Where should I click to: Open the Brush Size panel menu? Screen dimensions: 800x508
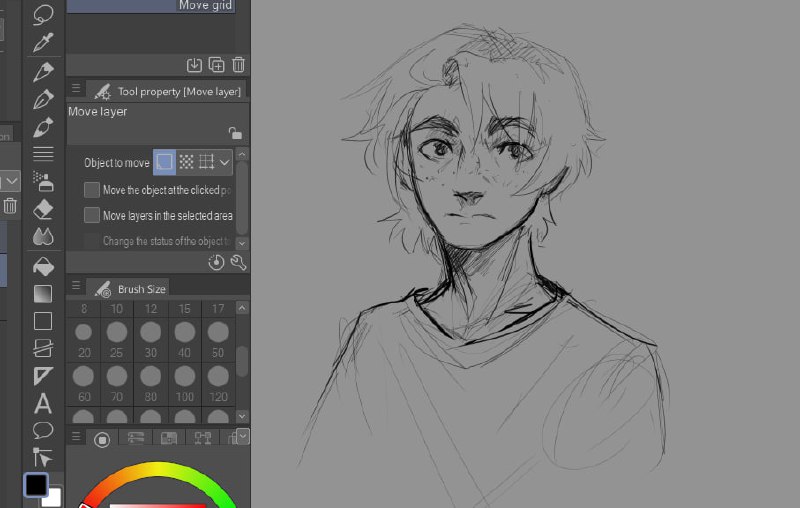[x=76, y=286]
